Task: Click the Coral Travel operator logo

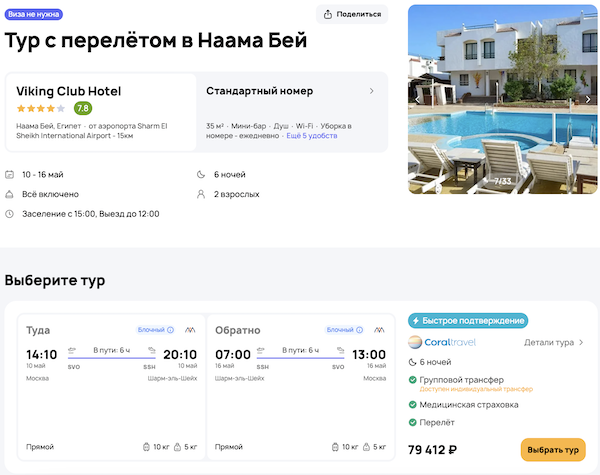Action: click(441, 342)
